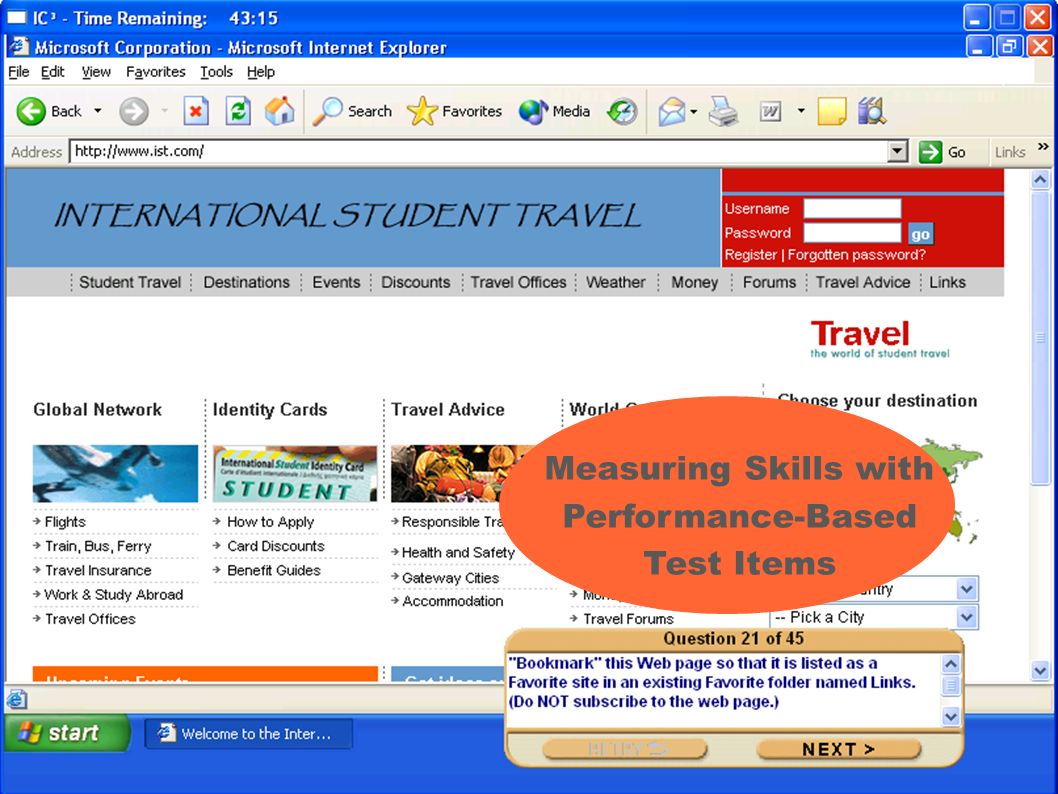
Task: Open the Search toolbar button
Action: point(352,111)
